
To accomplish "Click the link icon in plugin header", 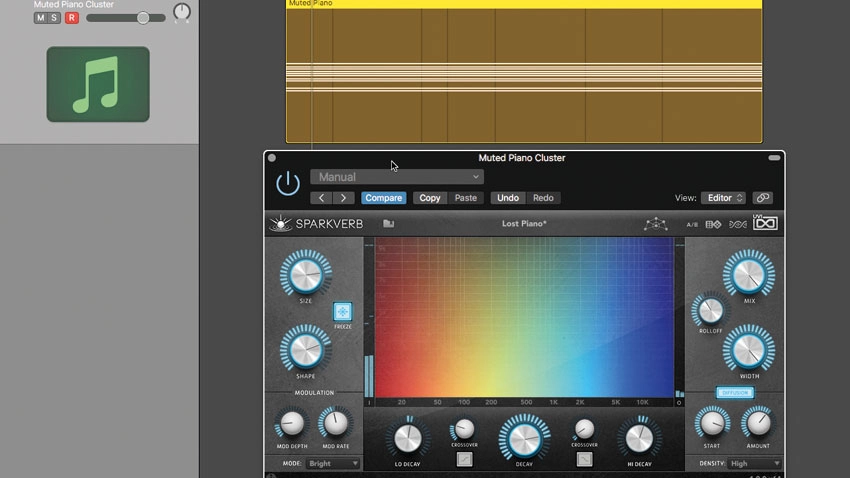I will tap(763, 198).
